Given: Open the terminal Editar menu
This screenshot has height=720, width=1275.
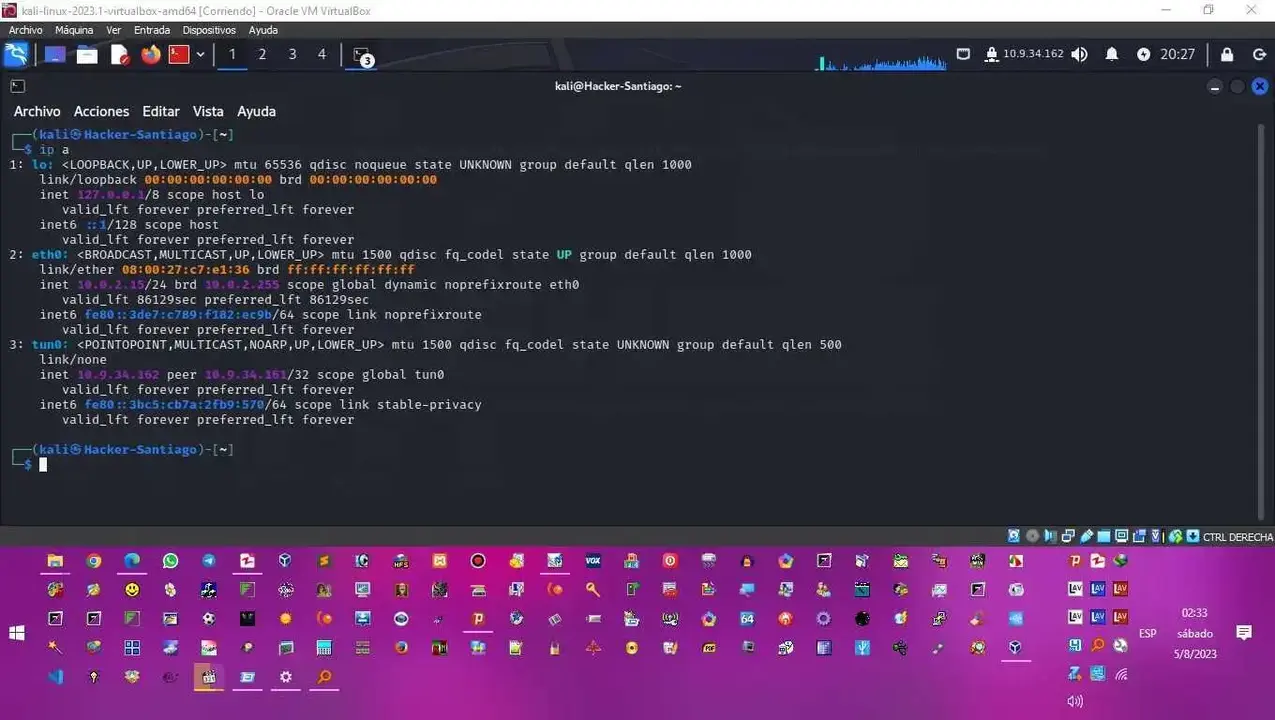Looking at the screenshot, I should (161, 111).
